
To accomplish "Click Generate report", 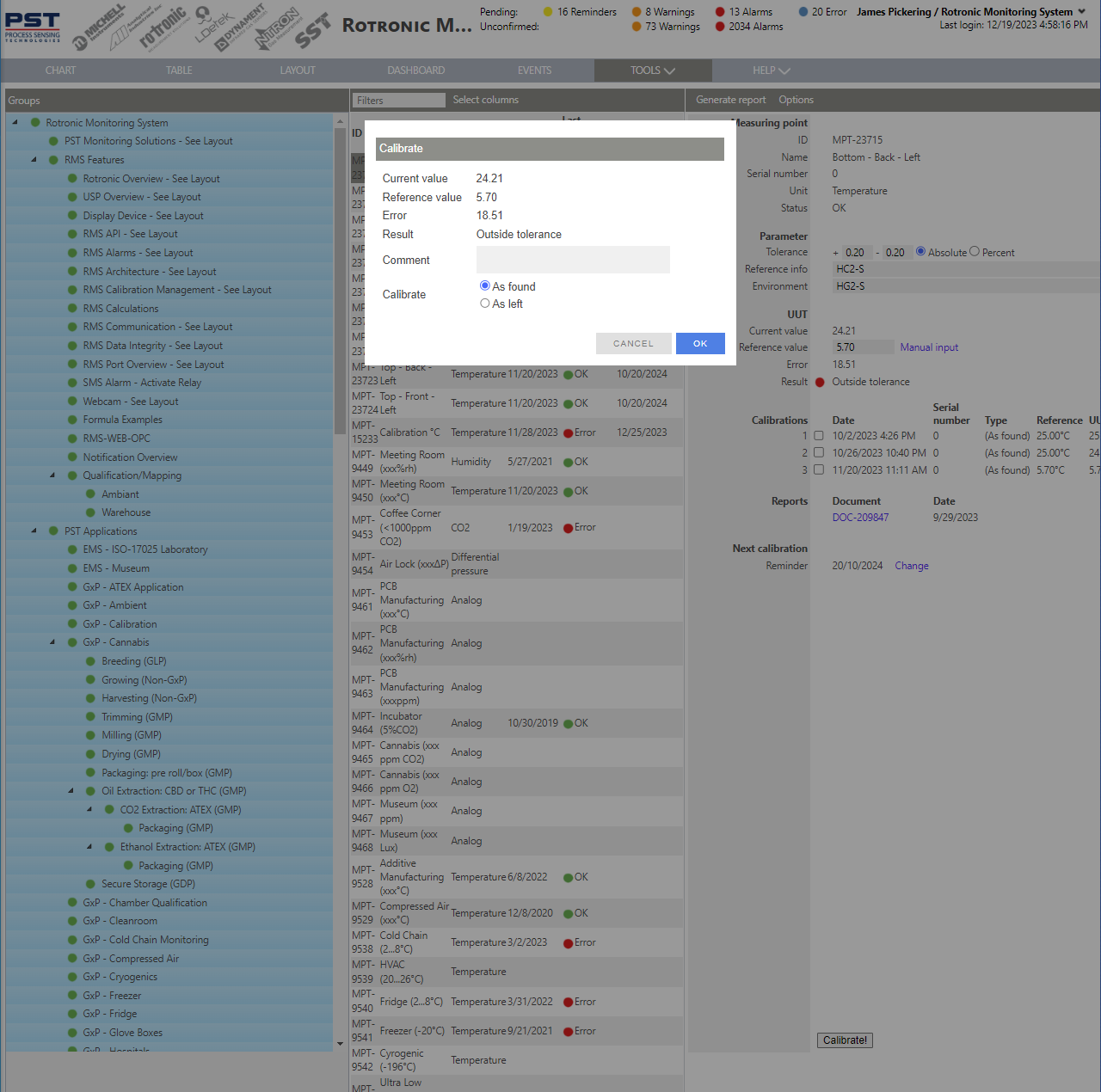I will click(730, 100).
